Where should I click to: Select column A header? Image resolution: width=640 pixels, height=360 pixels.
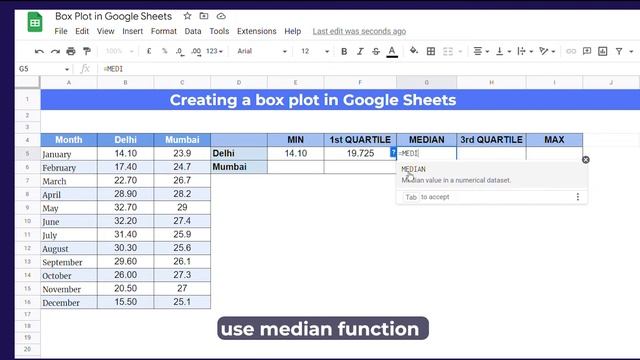pyautogui.click(x=69, y=82)
